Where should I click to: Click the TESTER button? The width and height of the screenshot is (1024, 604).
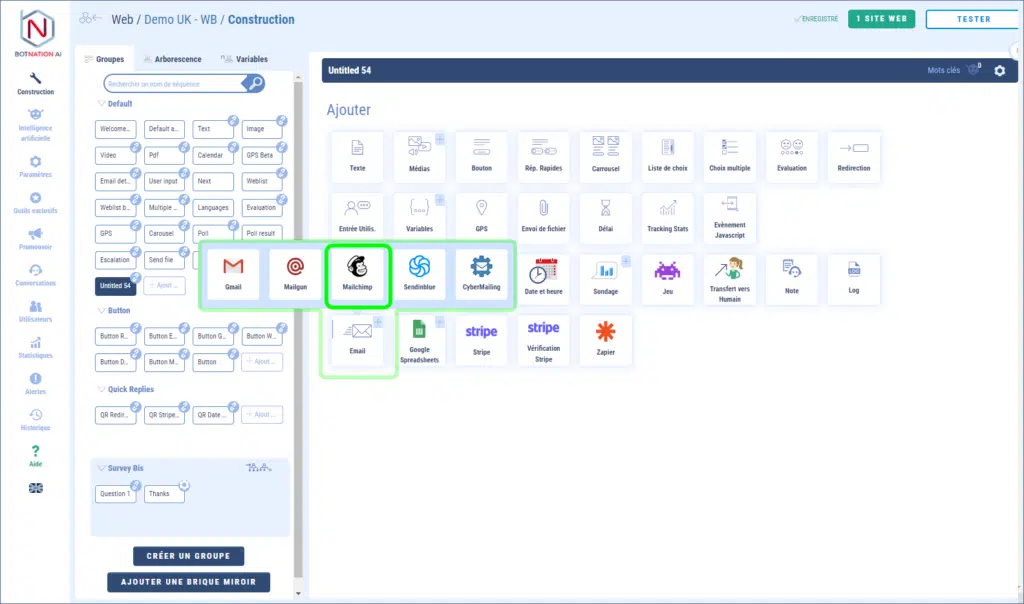pos(973,19)
